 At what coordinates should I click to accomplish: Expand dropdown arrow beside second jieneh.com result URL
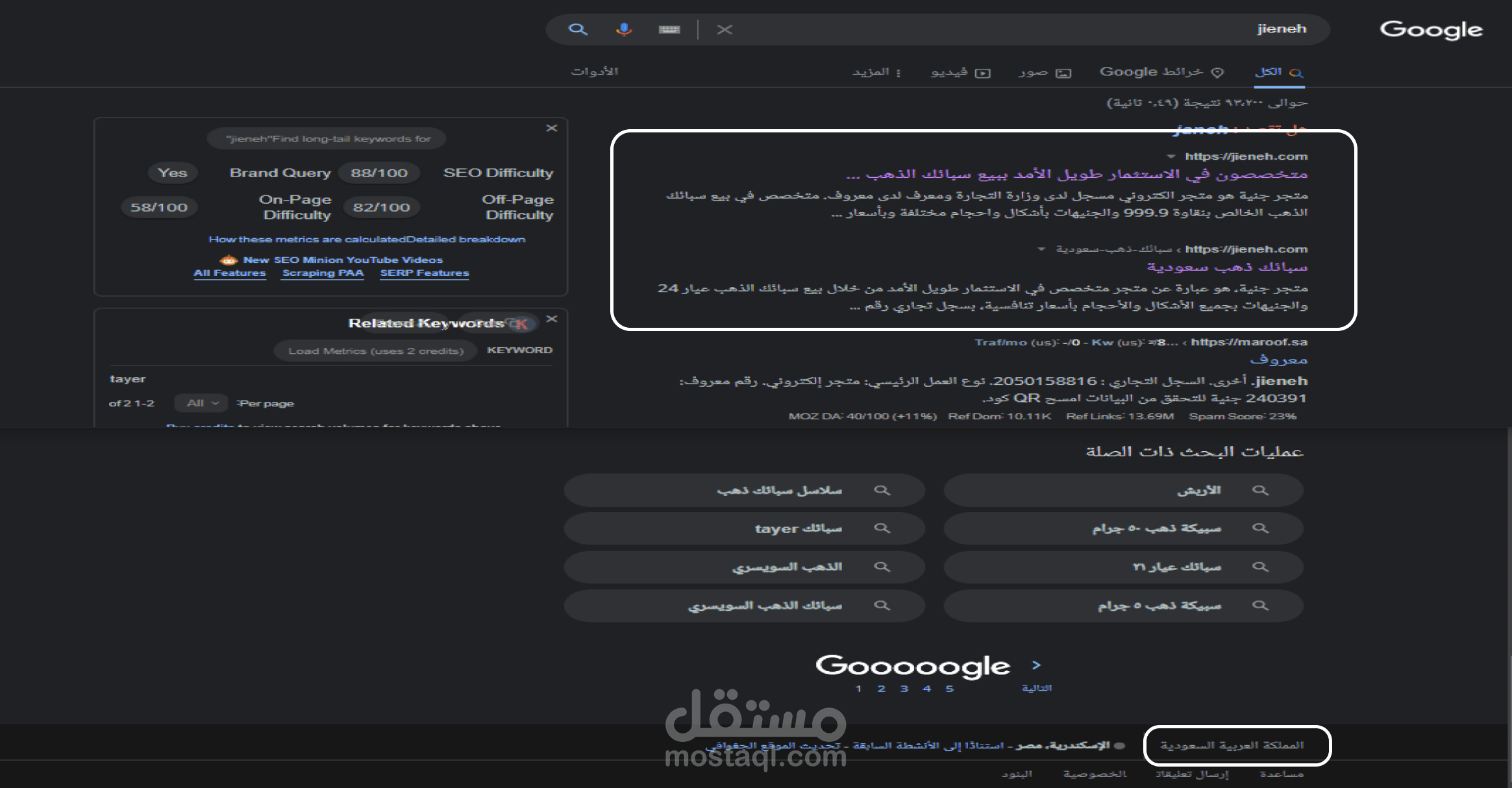[1041, 249]
